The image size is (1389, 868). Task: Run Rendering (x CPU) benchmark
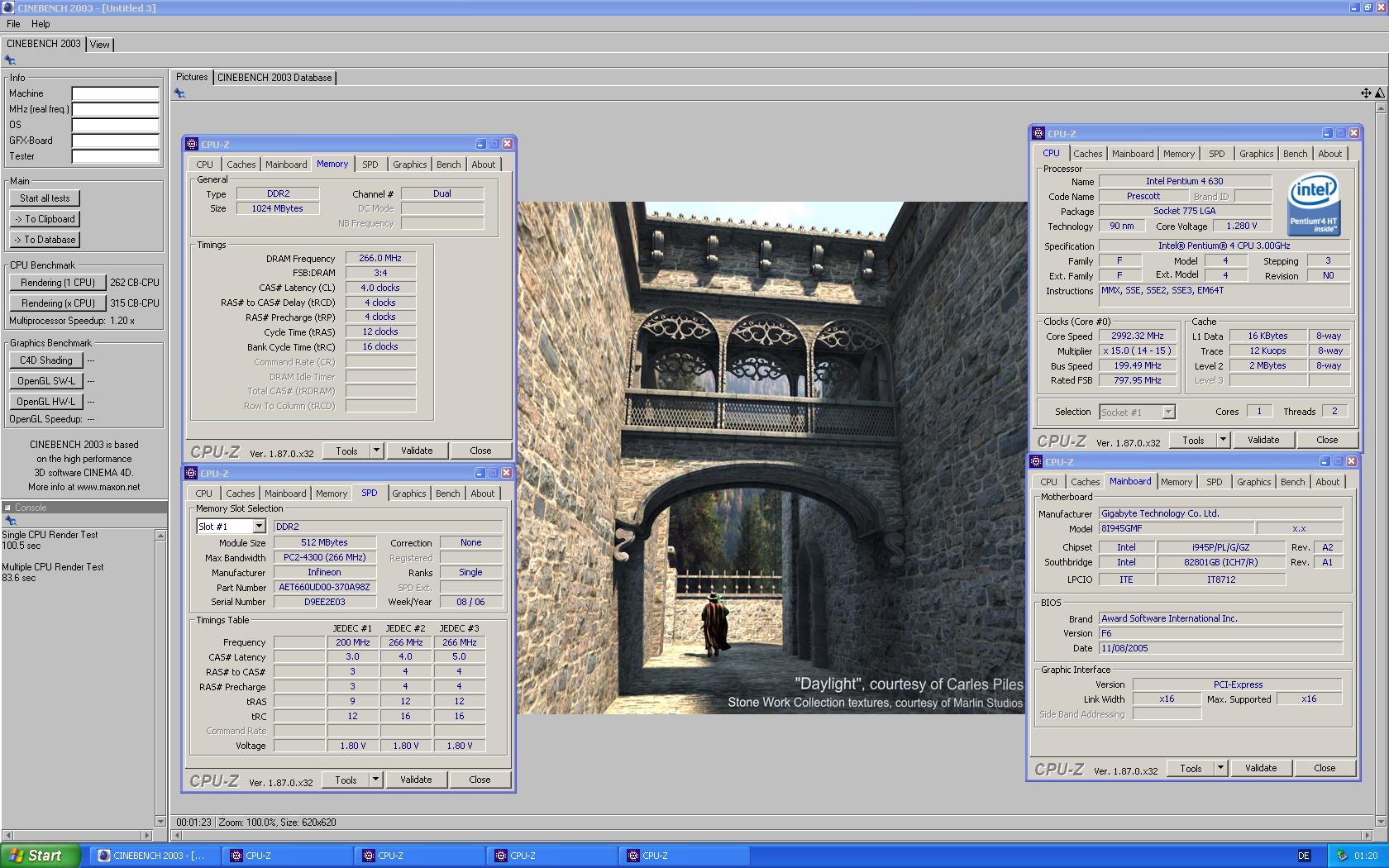tap(58, 303)
